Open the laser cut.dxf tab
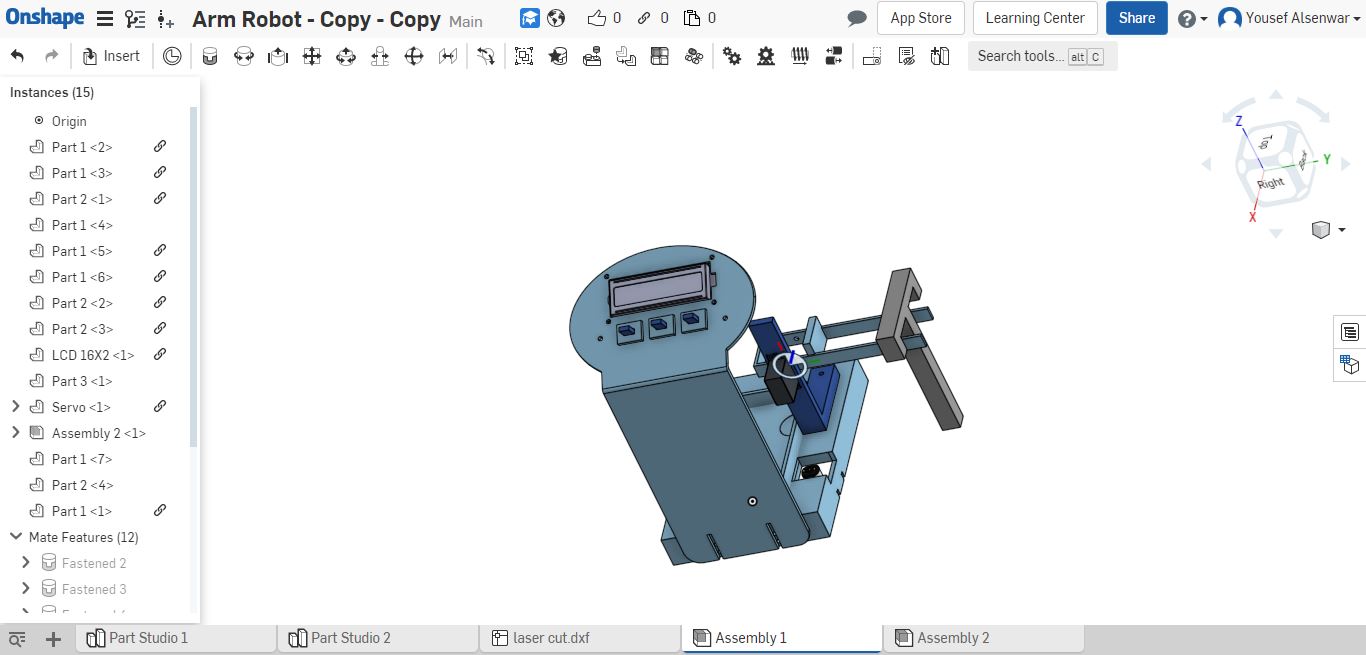The width and height of the screenshot is (1366, 655). [x=550, y=638]
